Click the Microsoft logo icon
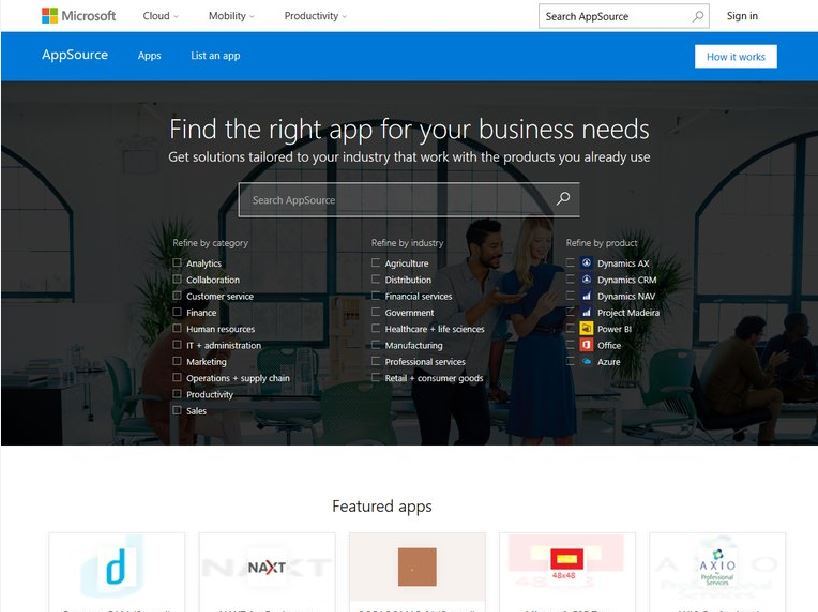818x612 pixels. [50, 16]
